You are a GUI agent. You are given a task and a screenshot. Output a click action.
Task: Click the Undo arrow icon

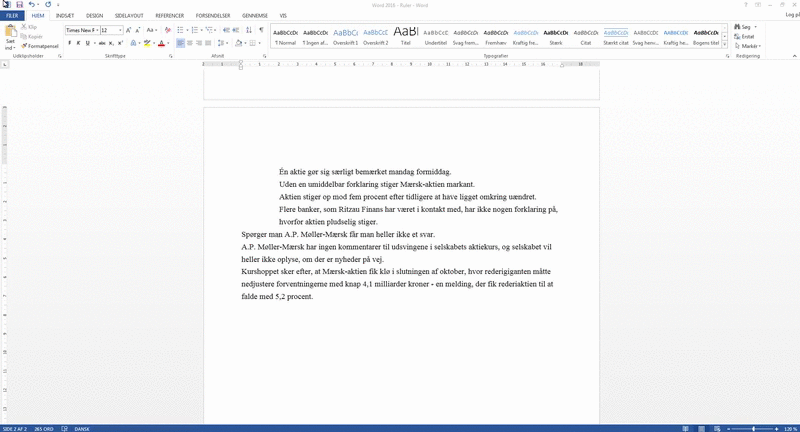32,5
